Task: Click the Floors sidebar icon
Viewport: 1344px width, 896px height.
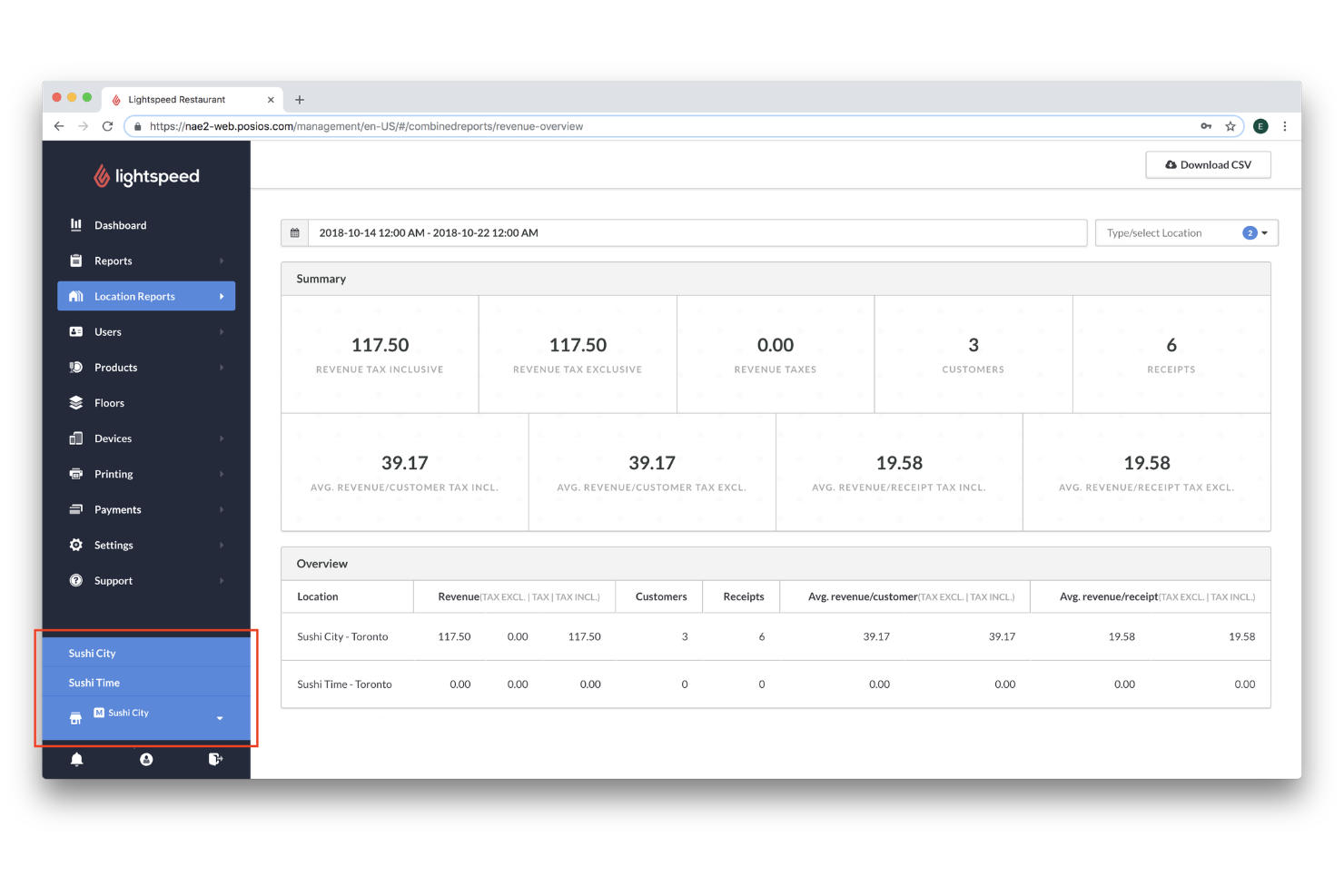Action: click(x=77, y=402)
